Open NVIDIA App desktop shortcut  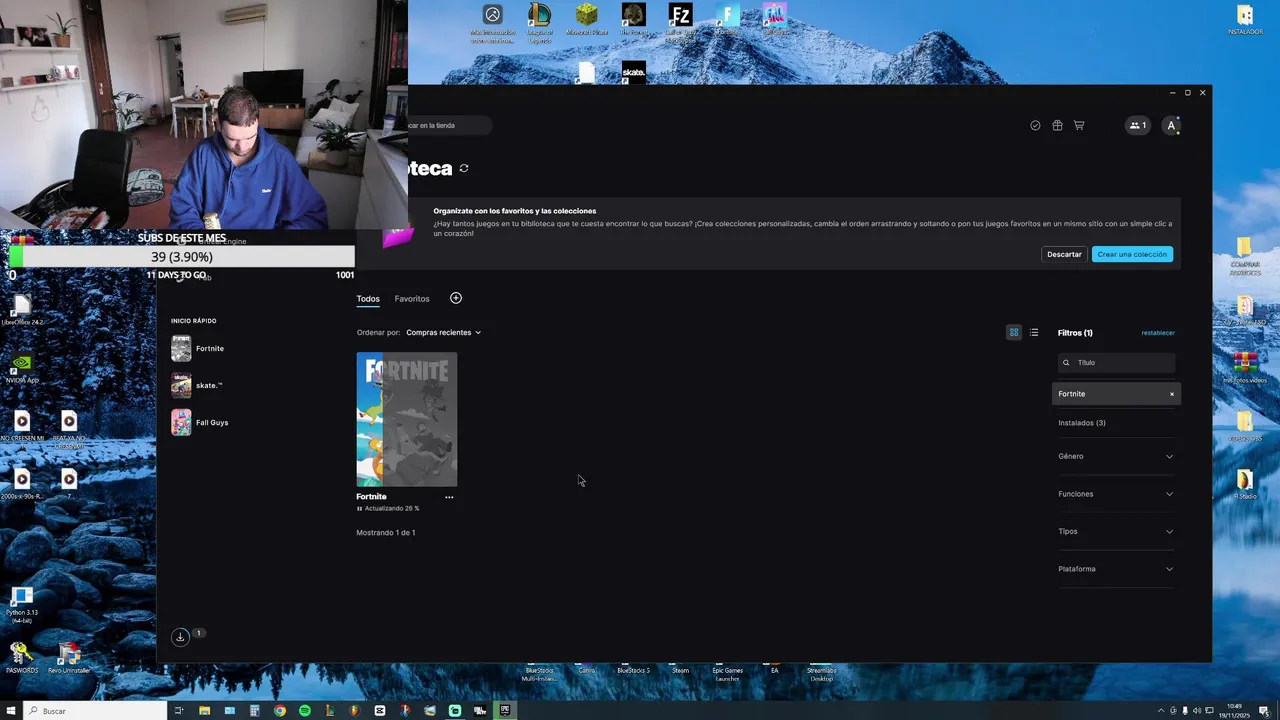pyautogui.click(x=22, y=368)
